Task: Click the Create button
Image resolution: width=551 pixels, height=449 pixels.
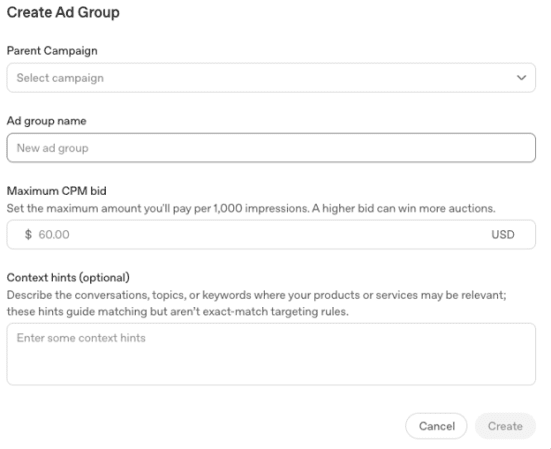Action: coord(505,426)
